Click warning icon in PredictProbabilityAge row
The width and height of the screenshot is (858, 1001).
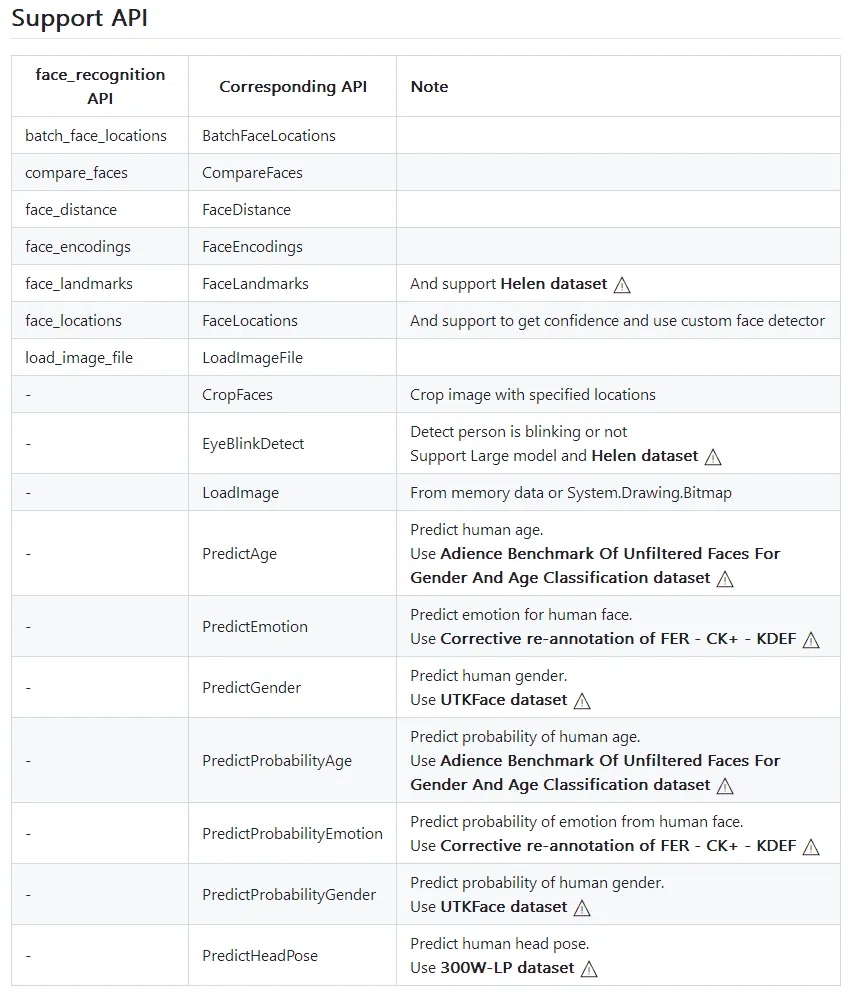coord(725,786)
